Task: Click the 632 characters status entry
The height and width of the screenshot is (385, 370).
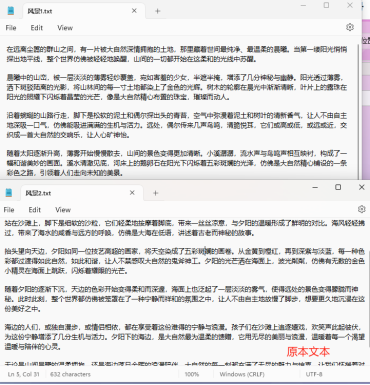Action: (70, 374)
